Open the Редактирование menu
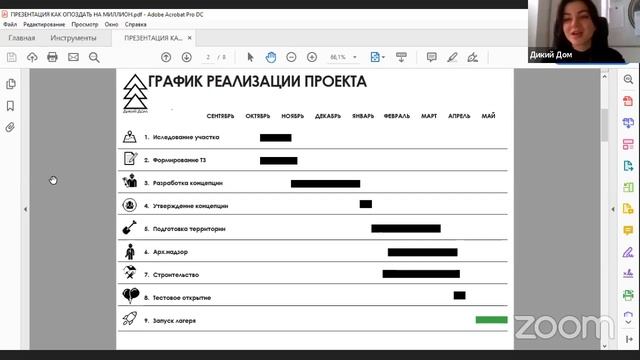This screenshot has width=640, height=360. (x=44, y=24)
